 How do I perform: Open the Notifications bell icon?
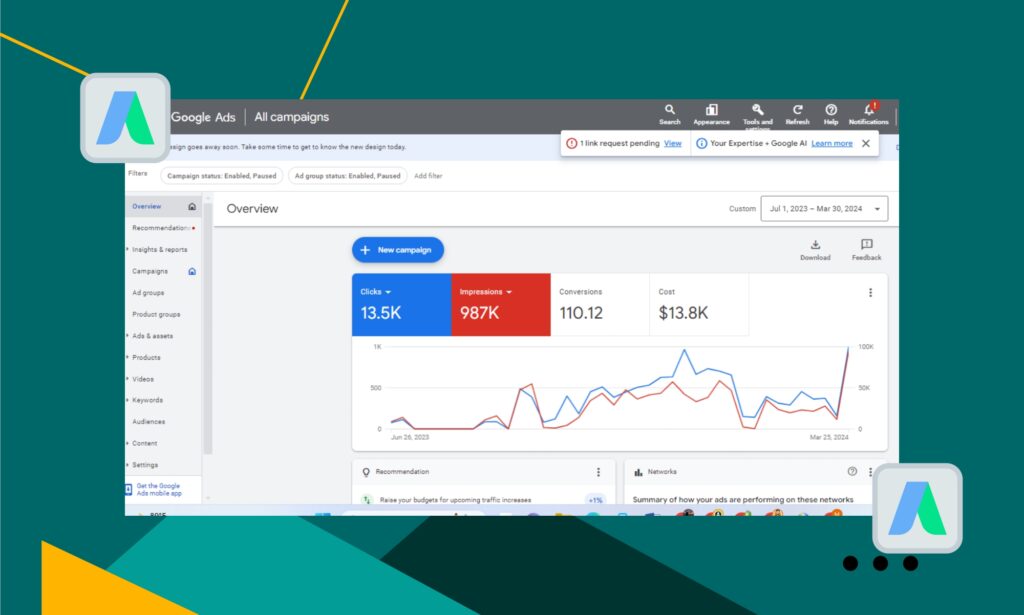[868, 110]
